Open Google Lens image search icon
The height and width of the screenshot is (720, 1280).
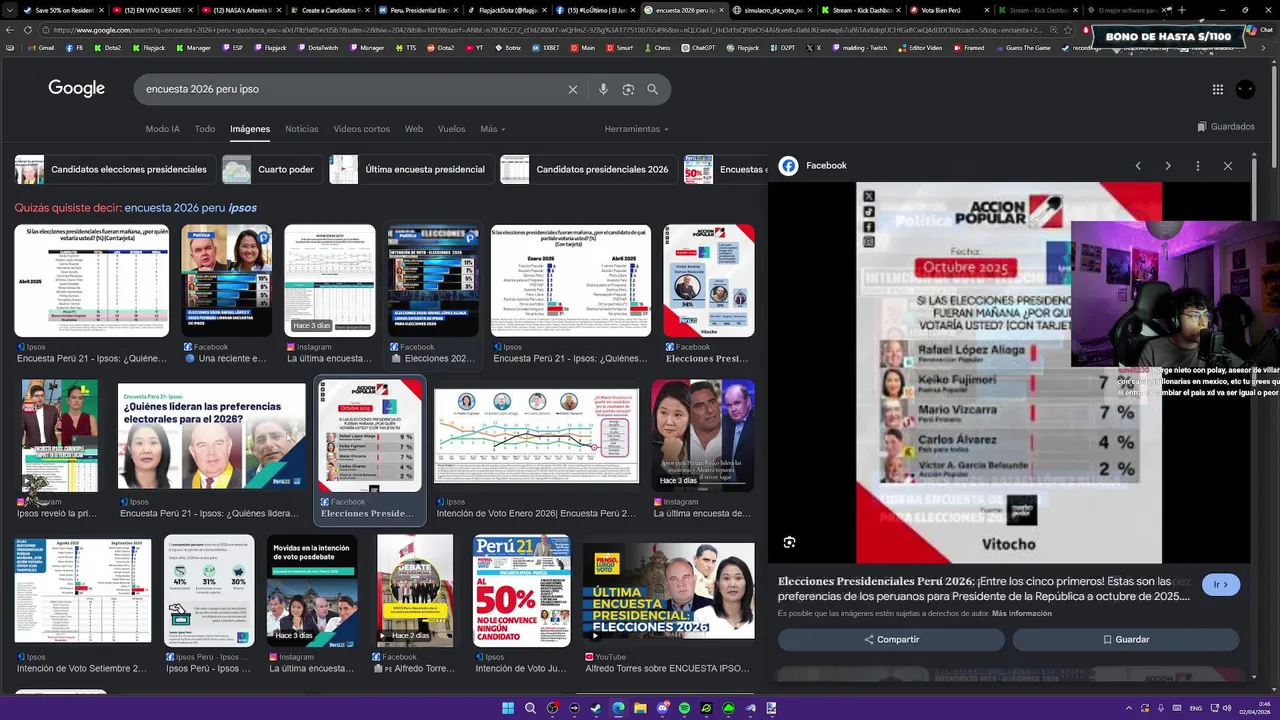point(628,89)
